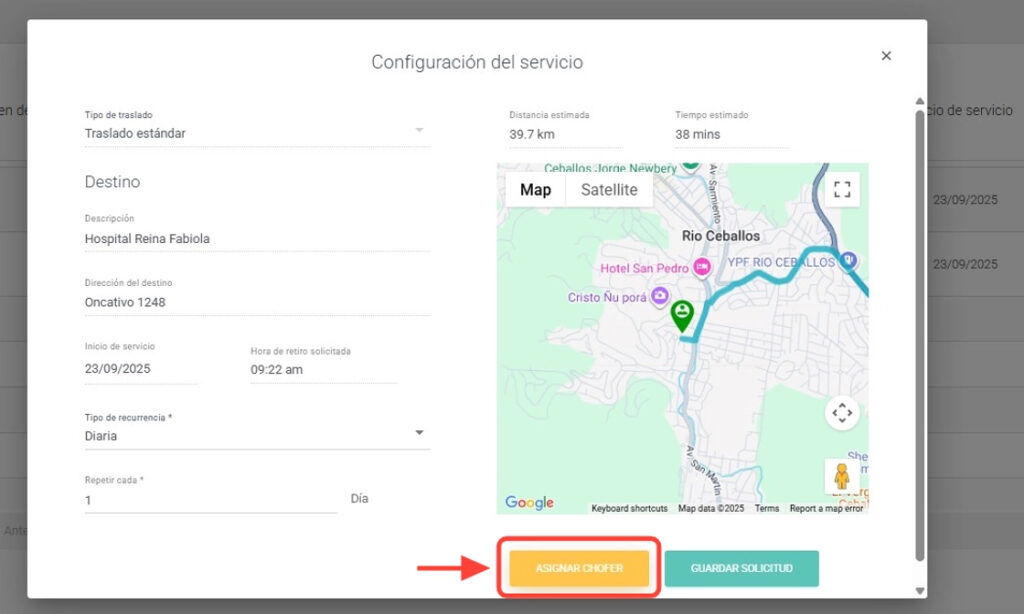The width and height of the screenshot is (1024, 614).
Task: Close the Configuración del servicio dialog
Action: [x=886, y=56]
